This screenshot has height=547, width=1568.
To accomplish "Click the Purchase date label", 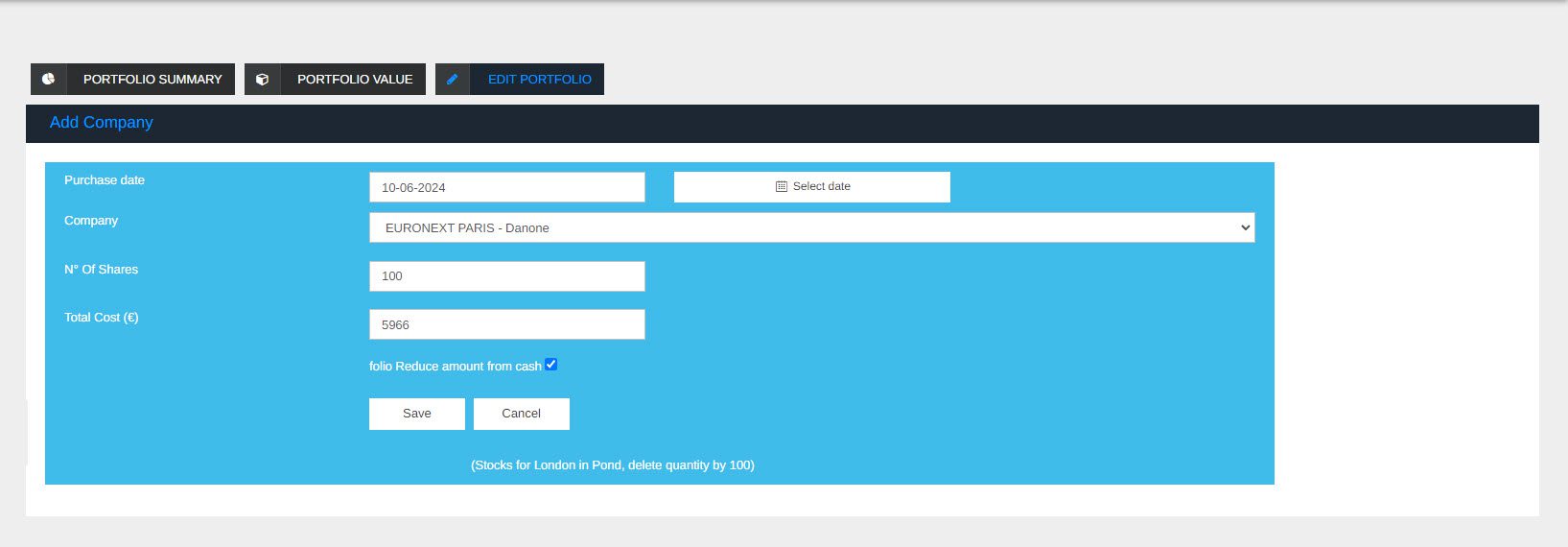I will [105, 180].
